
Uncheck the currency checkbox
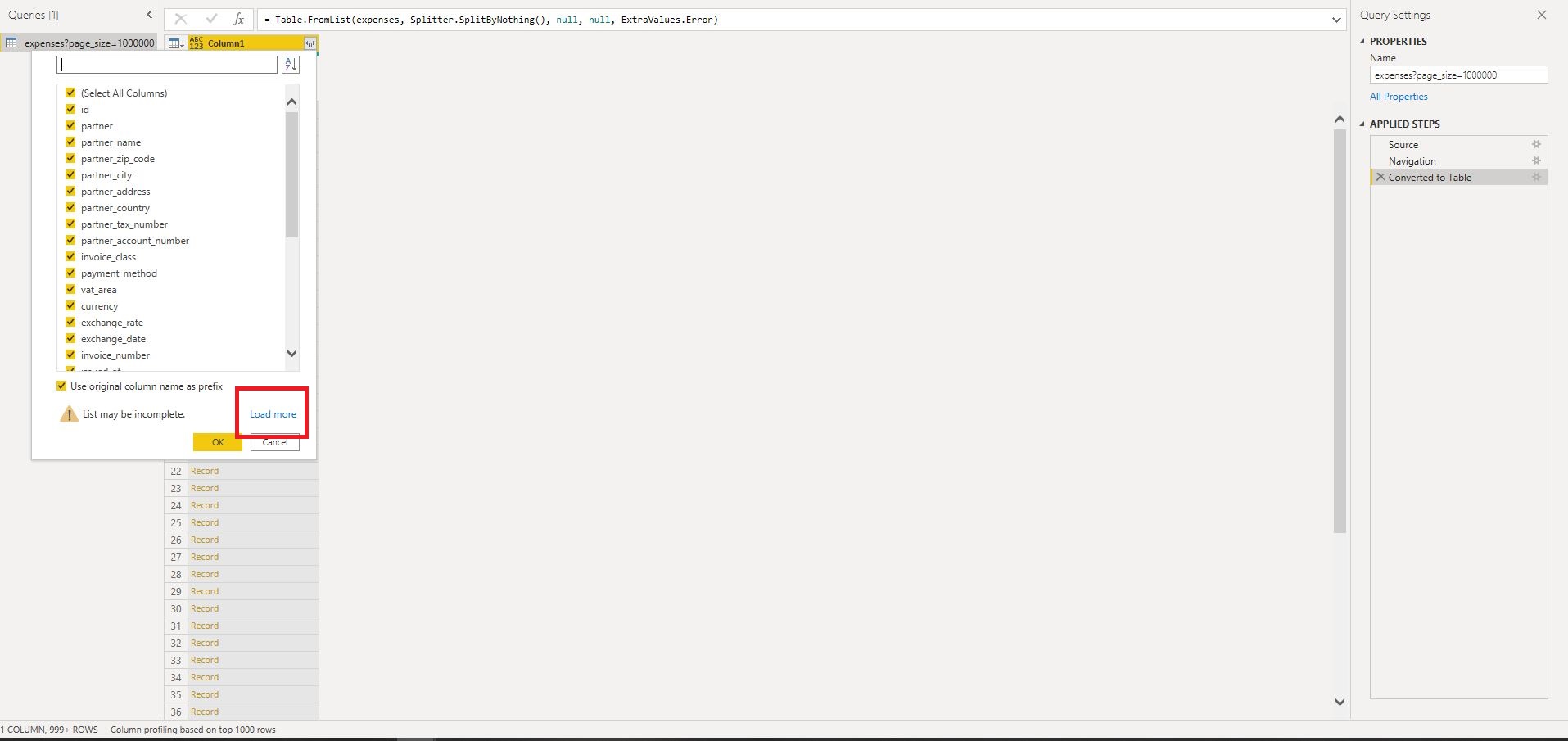point(70,305)
